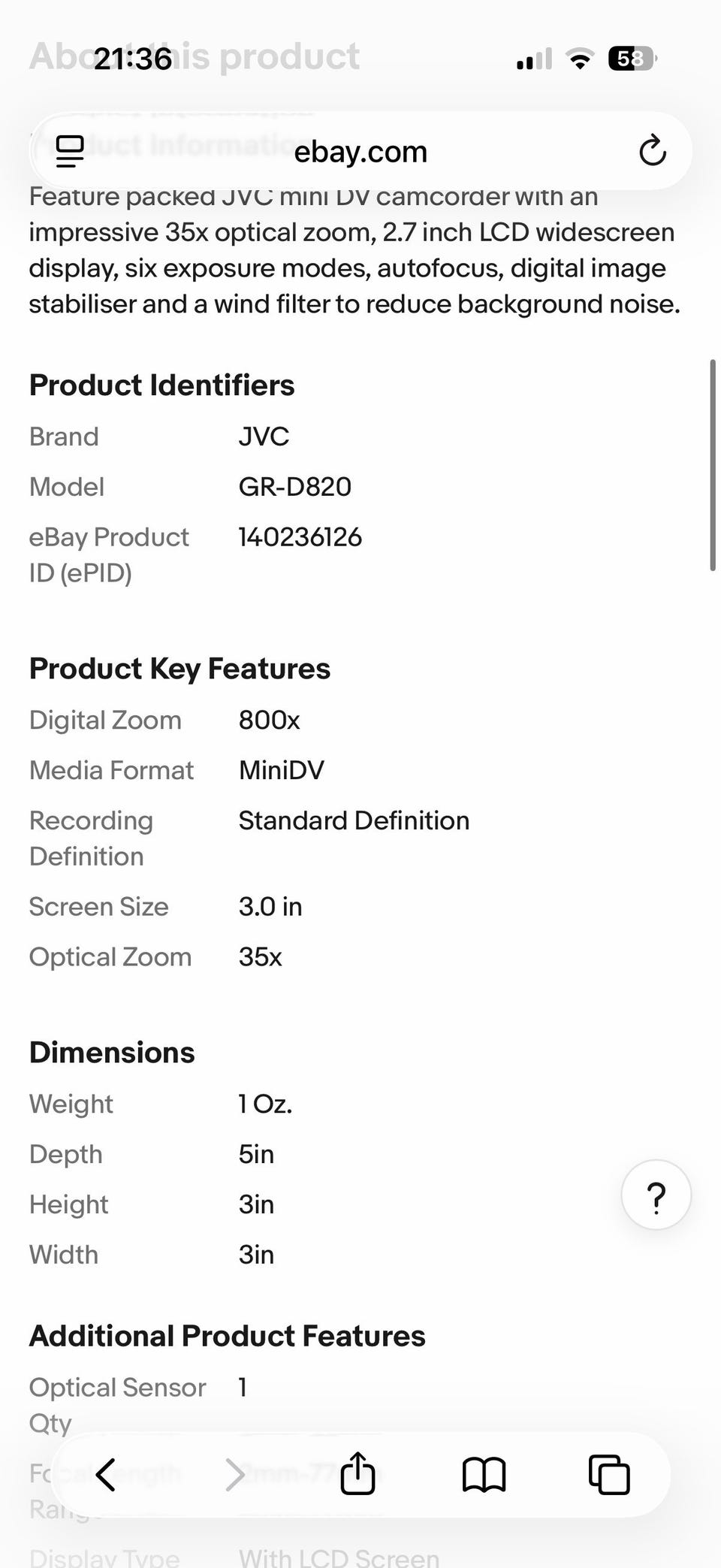Tap the battery indicator in status bar

pyautogui.click(x=632, y=58)
